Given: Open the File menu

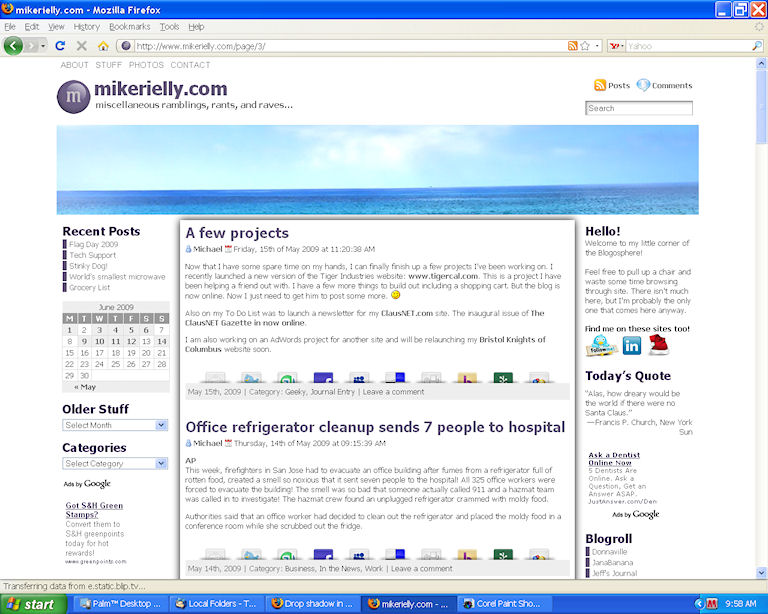Looking at the screenshot, I should coord(10,26).
